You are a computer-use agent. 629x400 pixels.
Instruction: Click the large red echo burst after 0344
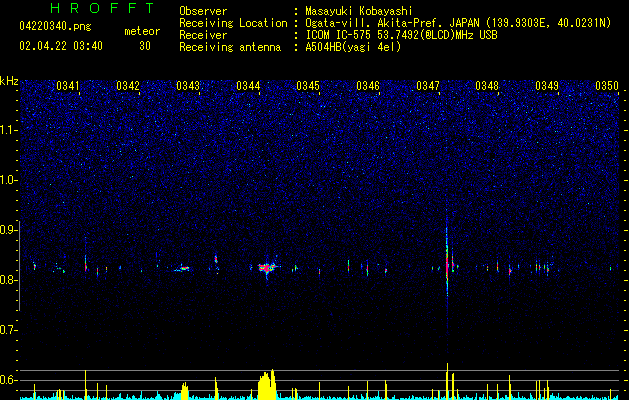point(267,268)
